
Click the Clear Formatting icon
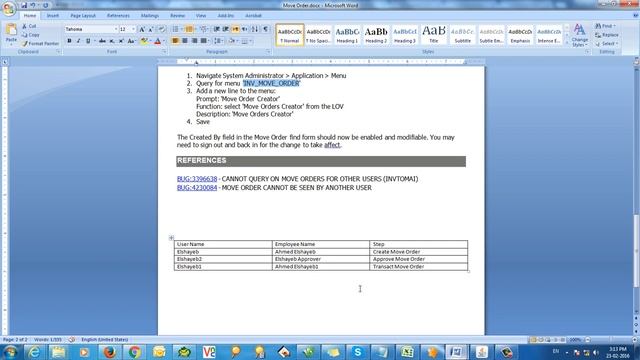click(162, 29)
